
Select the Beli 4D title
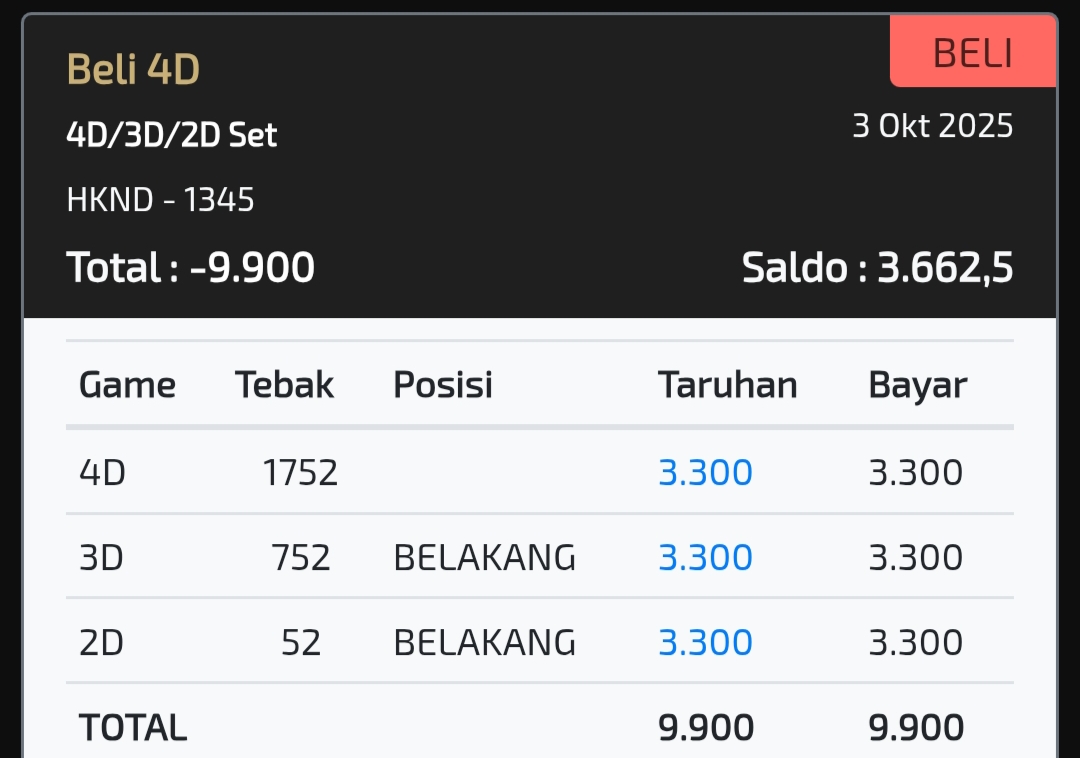133,70
